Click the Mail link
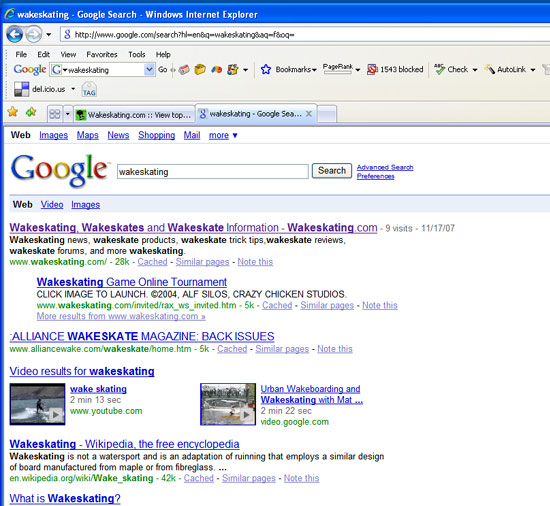The image size is (550, 506). click(x=192, y=135)
